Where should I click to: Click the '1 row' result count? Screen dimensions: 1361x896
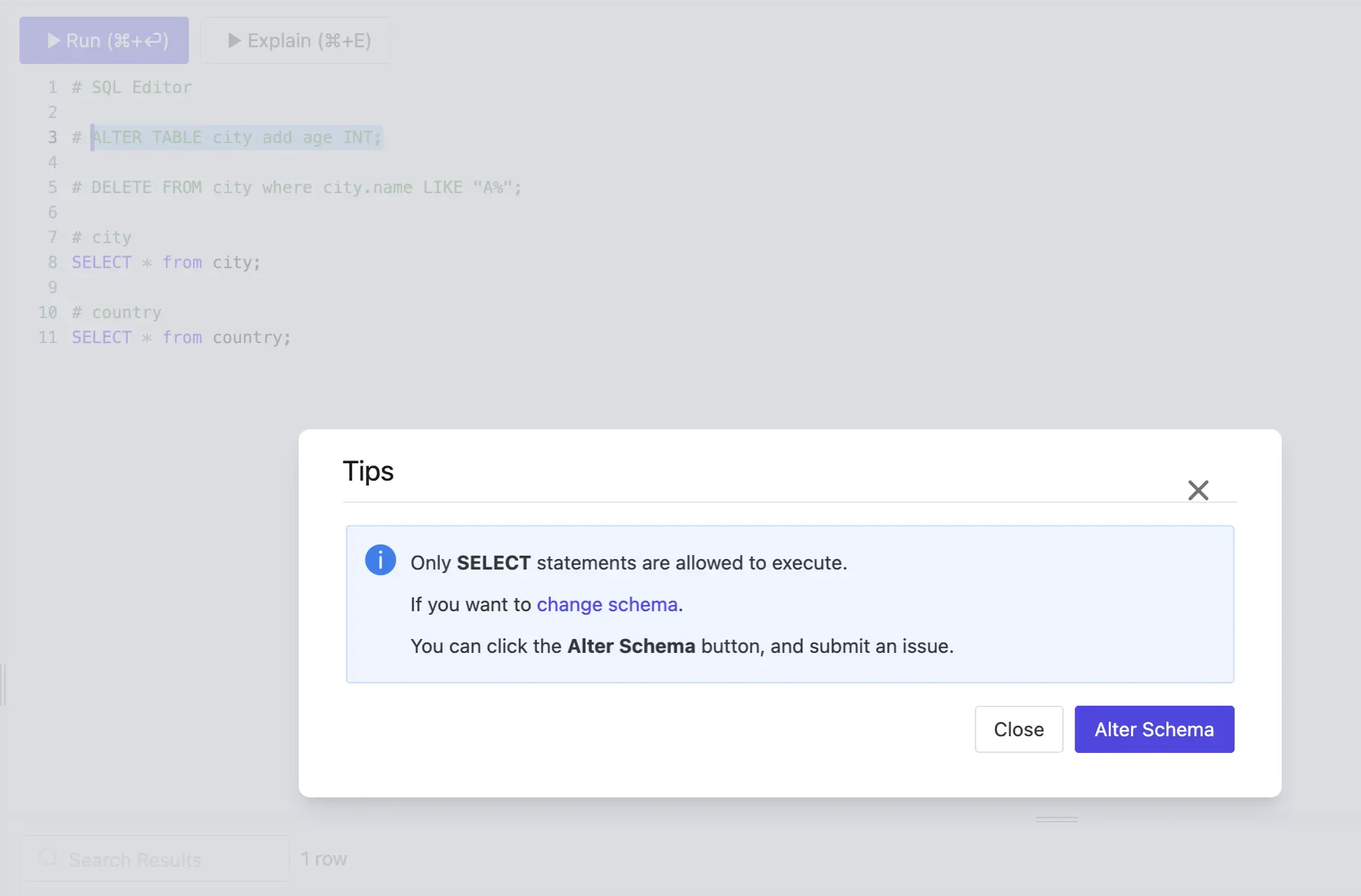point(324,859)
